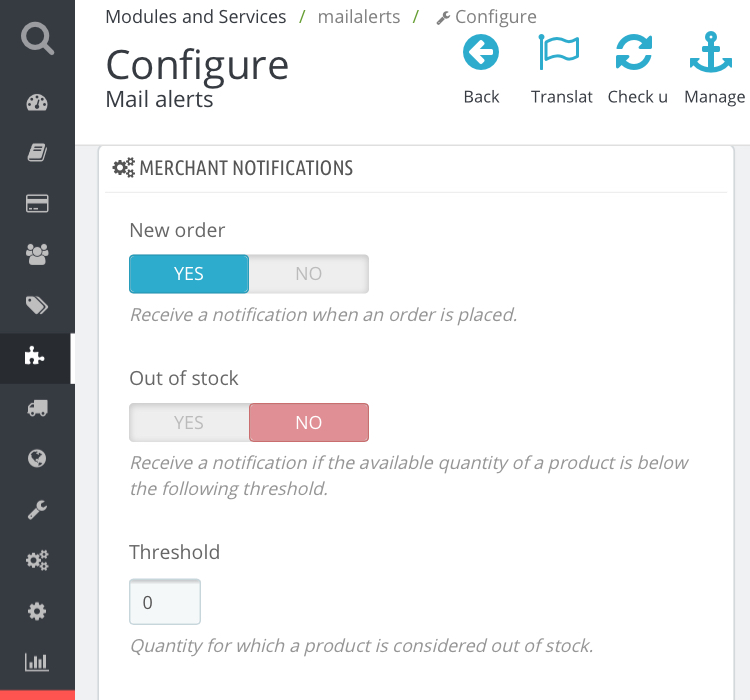Screen dimensions: 750x700
Task: Go to the Dashboard gauge icon
Action: 37,103
